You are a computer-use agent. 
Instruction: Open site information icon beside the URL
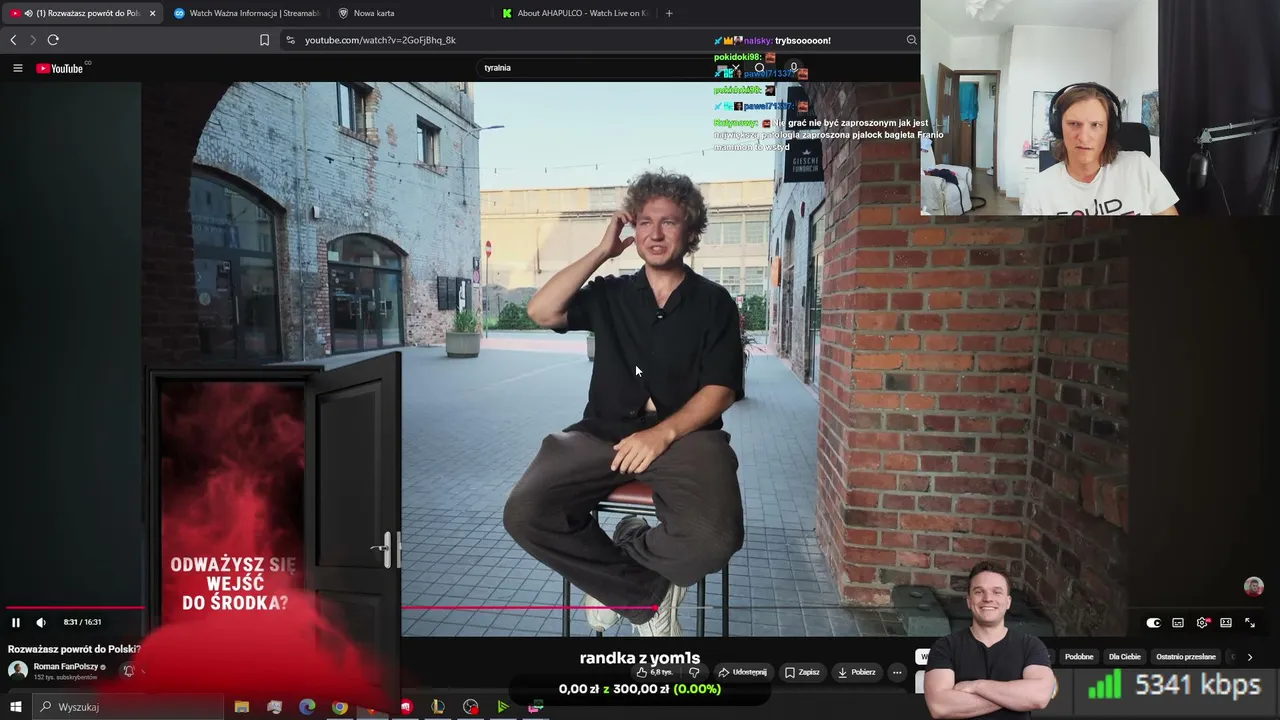(290, 40)
